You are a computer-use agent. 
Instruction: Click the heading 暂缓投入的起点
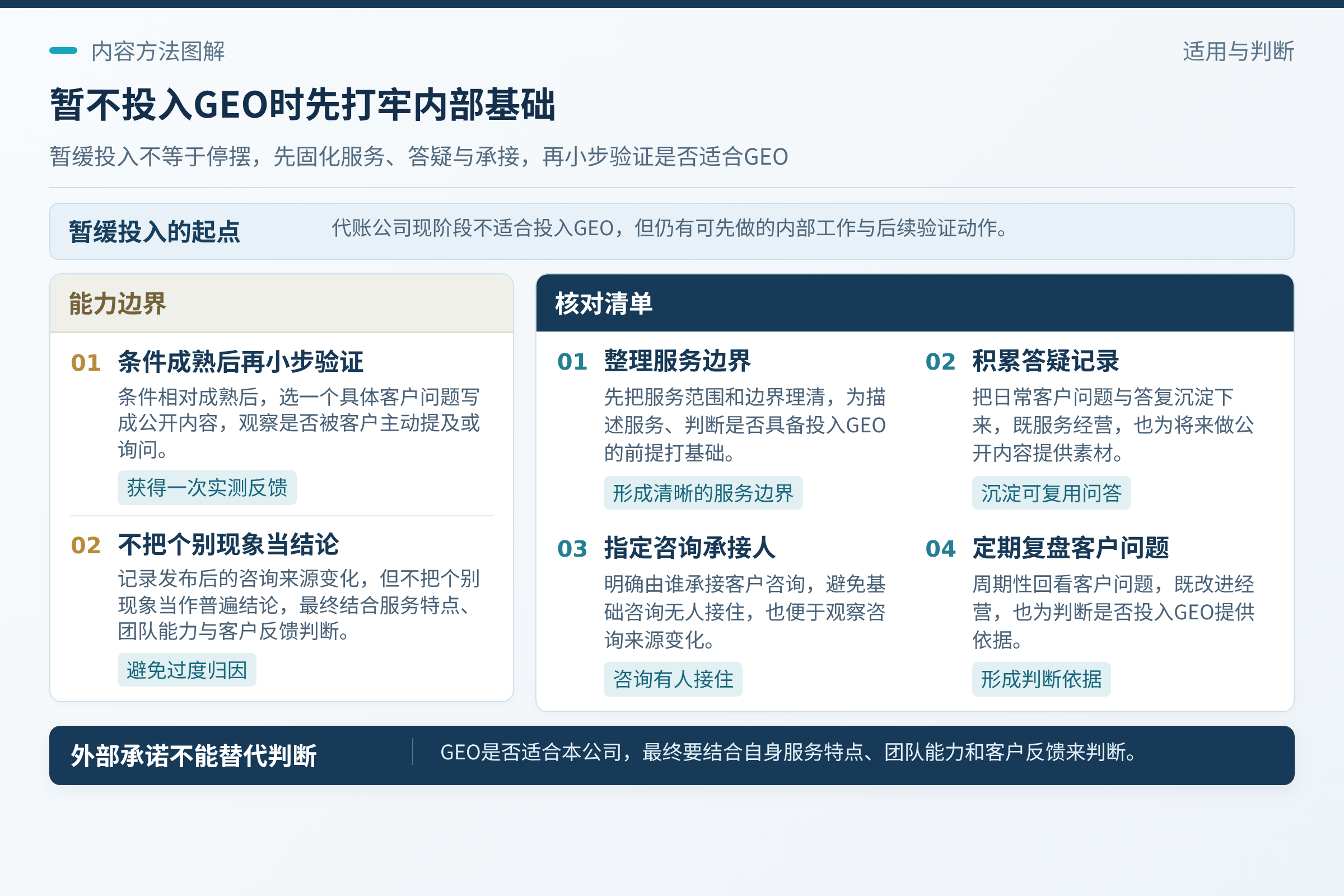coord(155,231)
